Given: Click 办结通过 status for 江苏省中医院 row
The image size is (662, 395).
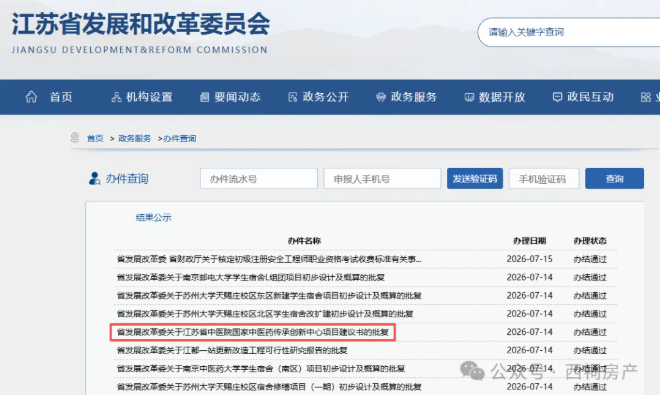Looking at the screenshot, I should [590, 332].
